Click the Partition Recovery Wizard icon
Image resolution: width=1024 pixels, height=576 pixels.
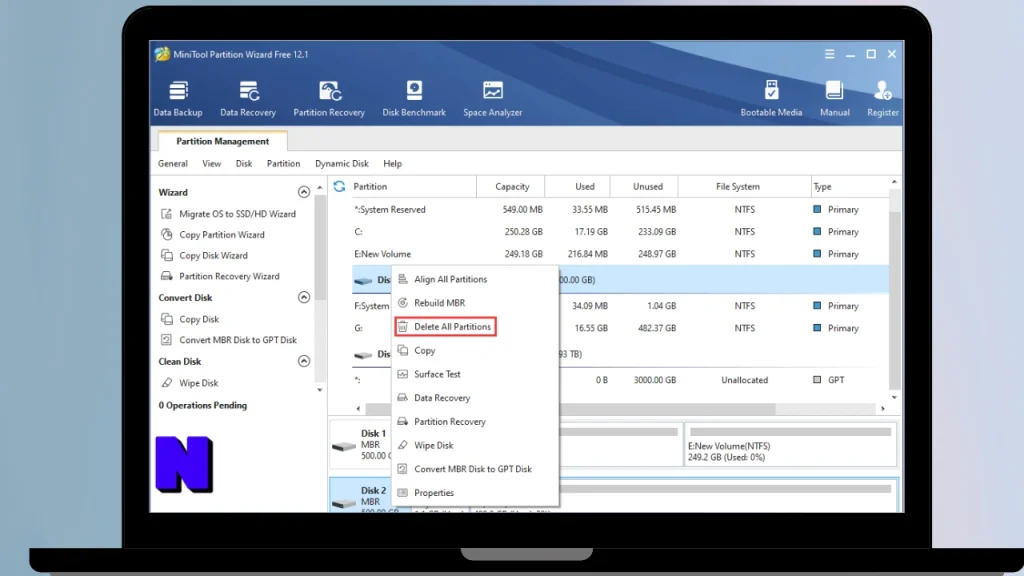point(167,276)
